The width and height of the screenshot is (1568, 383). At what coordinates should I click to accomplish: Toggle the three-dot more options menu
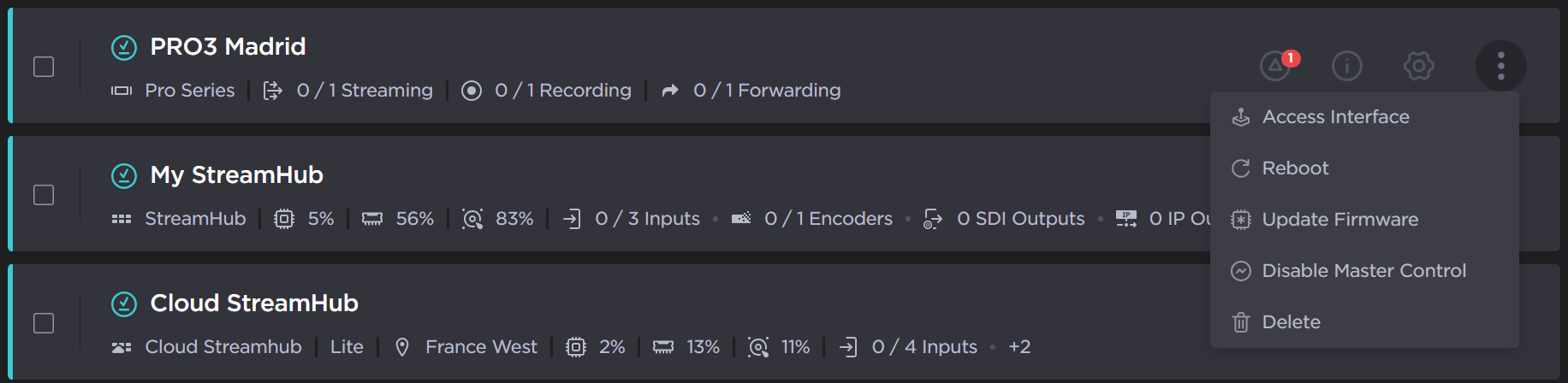(1500, 66)
